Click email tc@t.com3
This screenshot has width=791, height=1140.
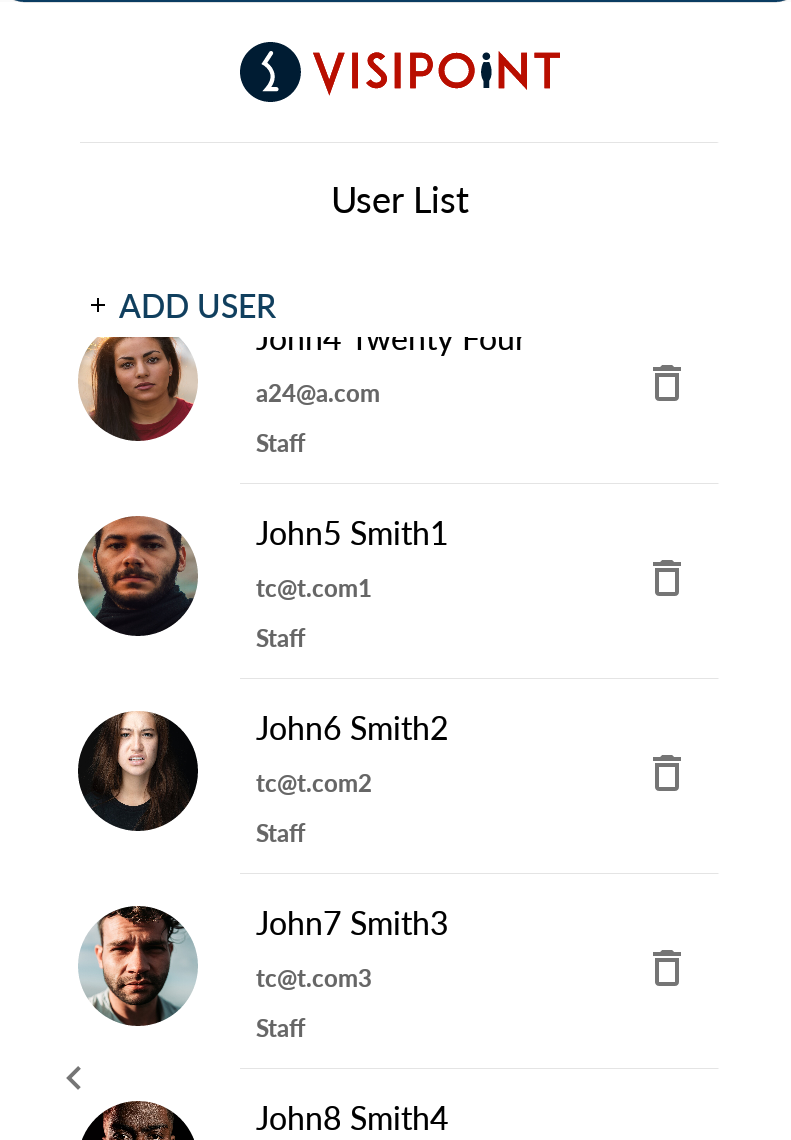313,979
